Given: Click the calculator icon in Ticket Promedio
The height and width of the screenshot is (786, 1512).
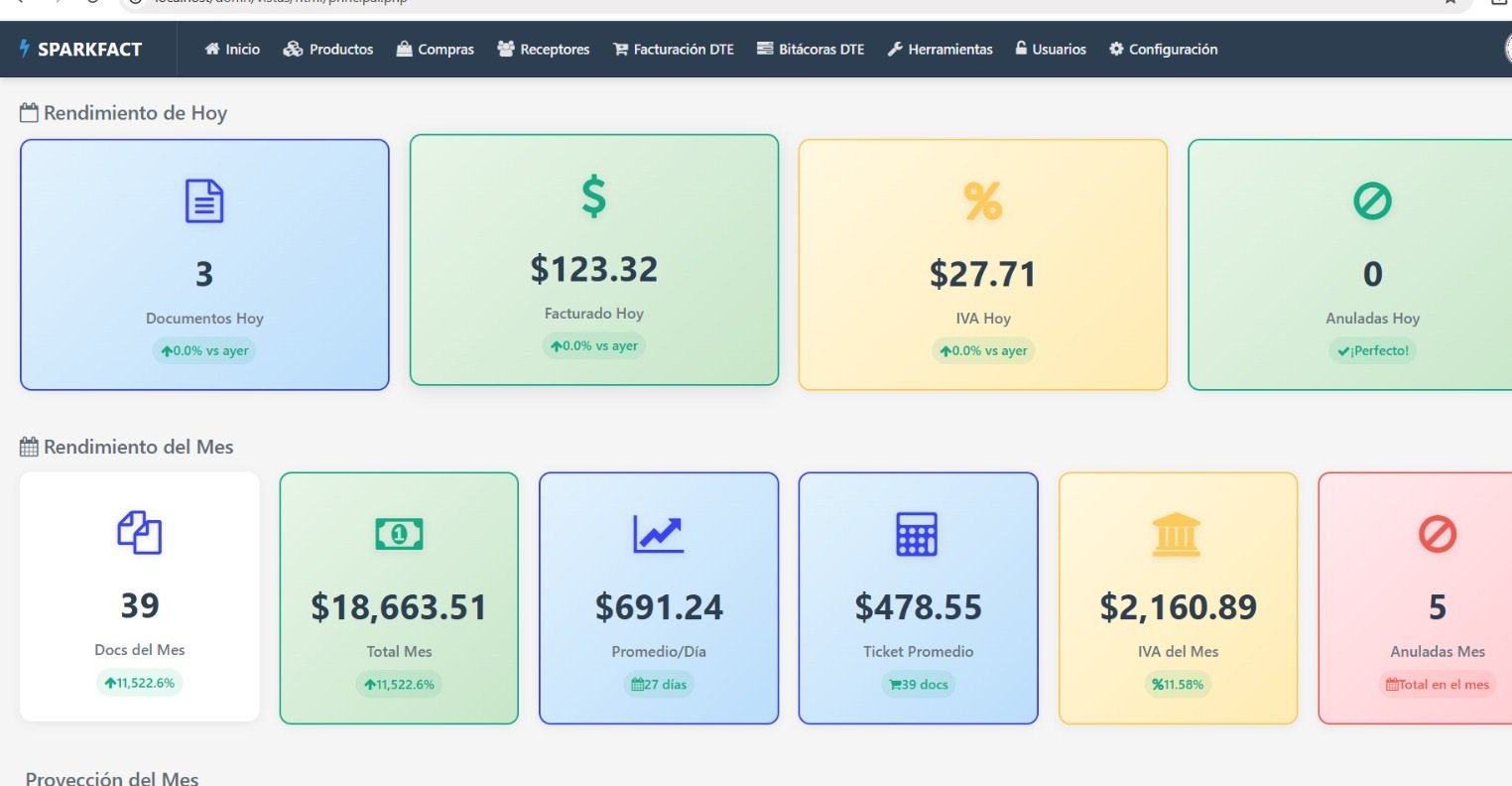Looking at the screenshot, I should coord(918,535).
